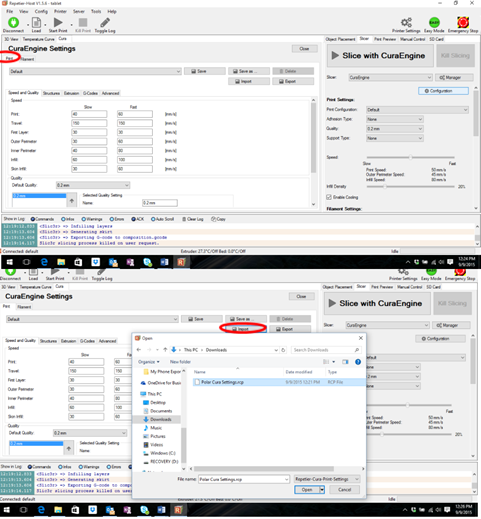Open Skype from the upper taskbar

click(x=147, y=262)
